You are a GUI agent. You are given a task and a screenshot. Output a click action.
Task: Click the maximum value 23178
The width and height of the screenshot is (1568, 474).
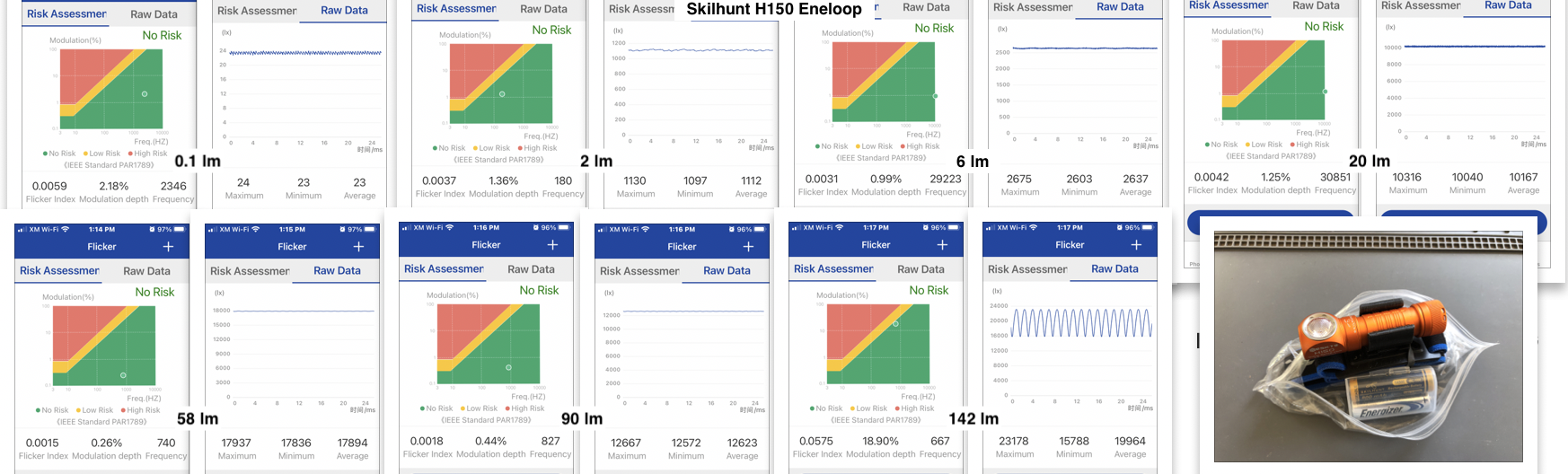coord(1014,441)
